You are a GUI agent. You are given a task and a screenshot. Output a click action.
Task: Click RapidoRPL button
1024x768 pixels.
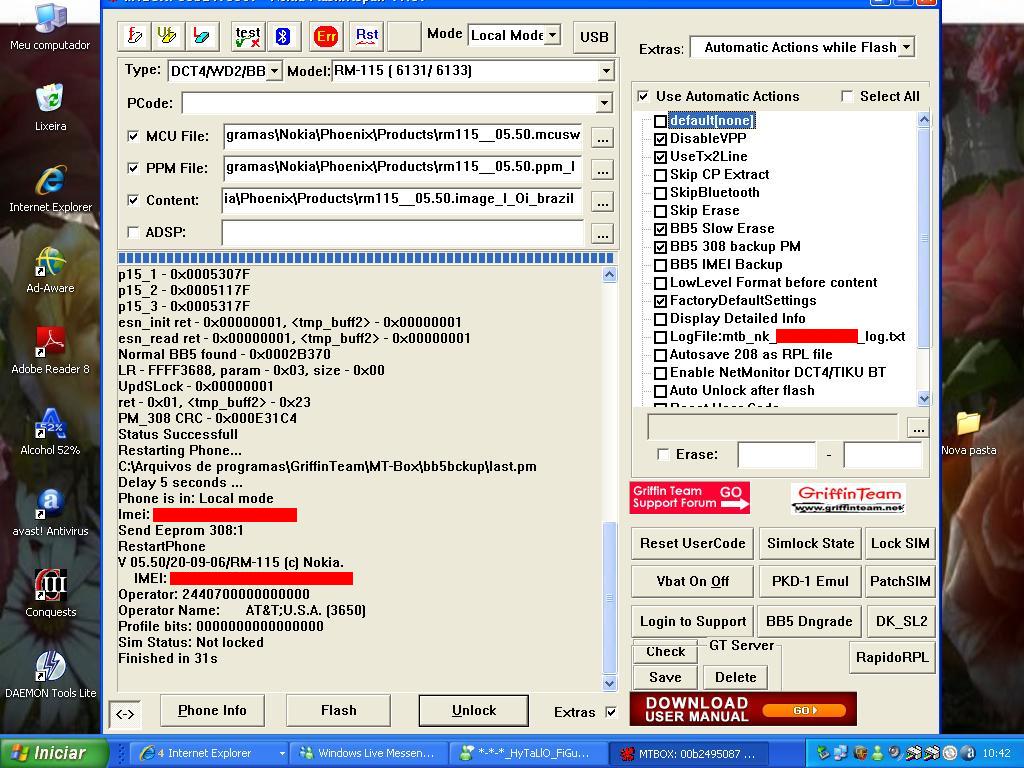point(892,658)
